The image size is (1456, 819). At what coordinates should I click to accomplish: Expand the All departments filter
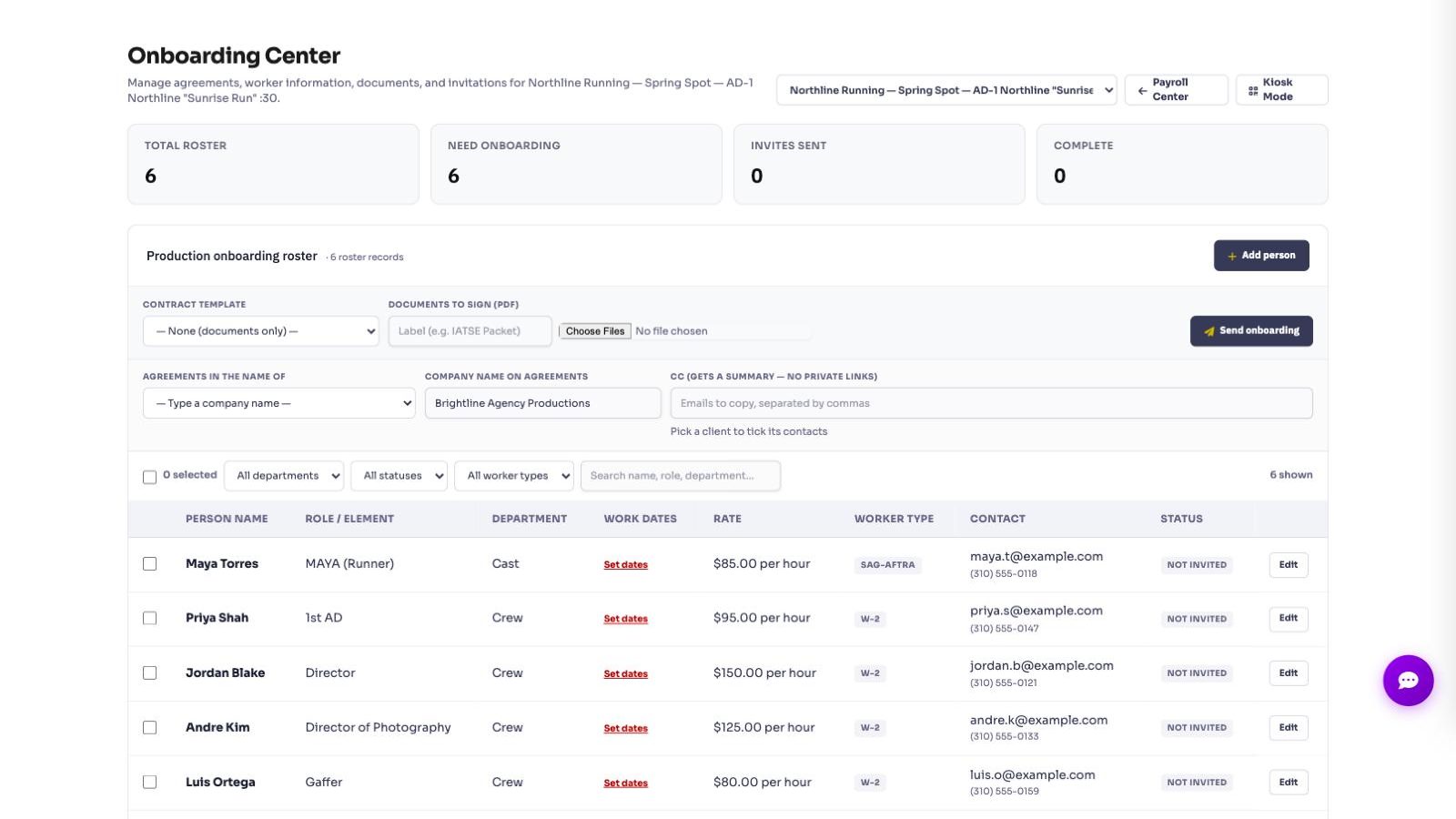284,476
